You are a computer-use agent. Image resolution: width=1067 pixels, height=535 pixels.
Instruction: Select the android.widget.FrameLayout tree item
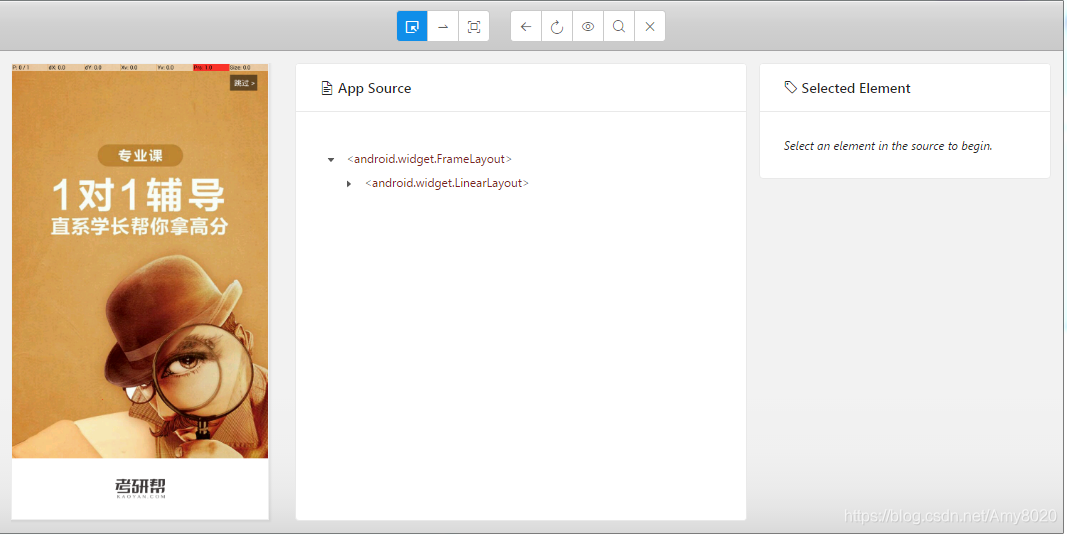click(429, 159)
